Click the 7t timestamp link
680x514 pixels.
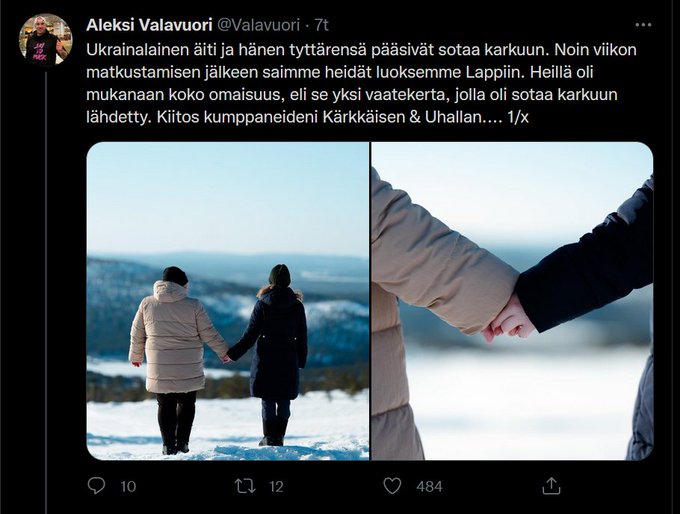pos(321,25)
